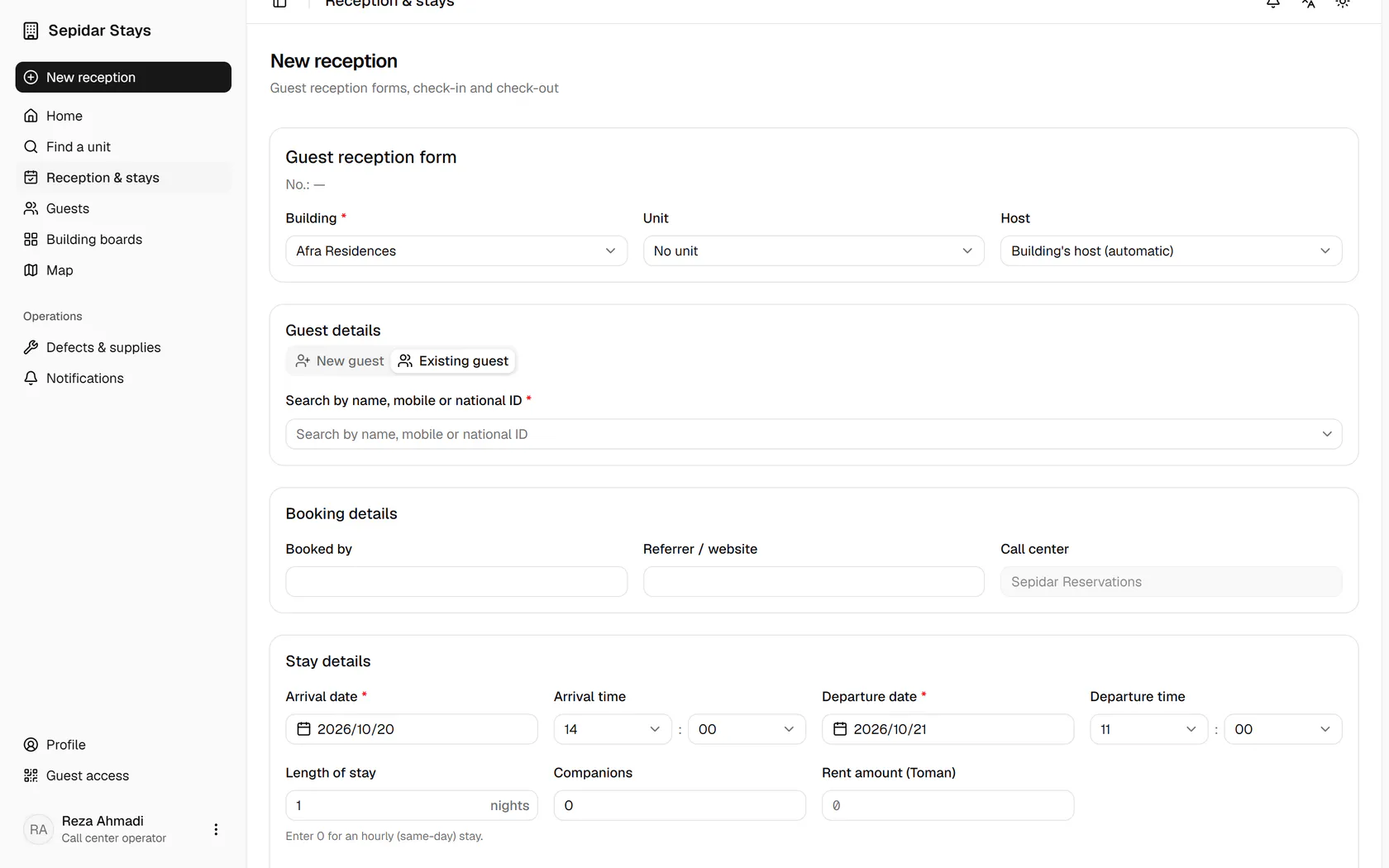Open the Departure date 2026/10/21 picker
Image resolution: width=1389 pixels, height=868 pixels.
tap(947, 729)
